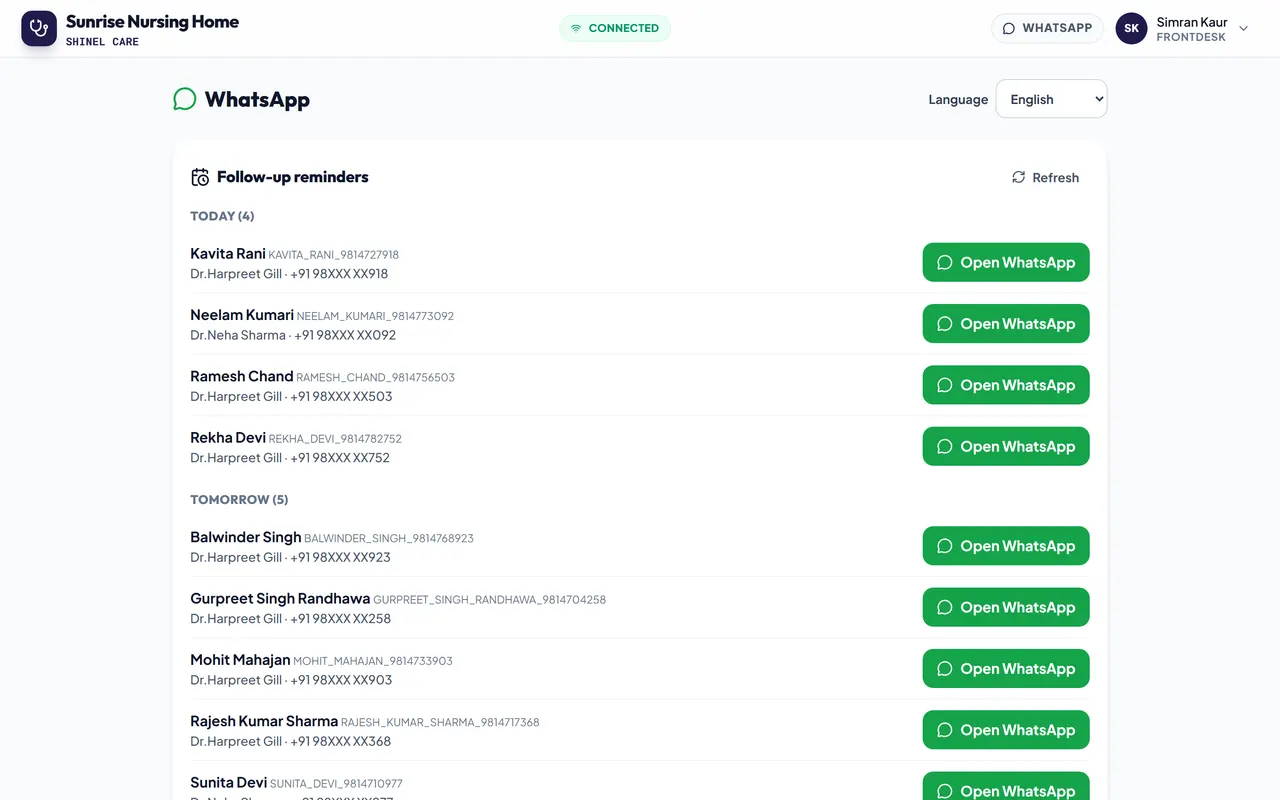Viewport: 1280px width, 800px height.
Task: Open WhatsApp for Balwinder Singh
Action: click(x=1006, y=546)
